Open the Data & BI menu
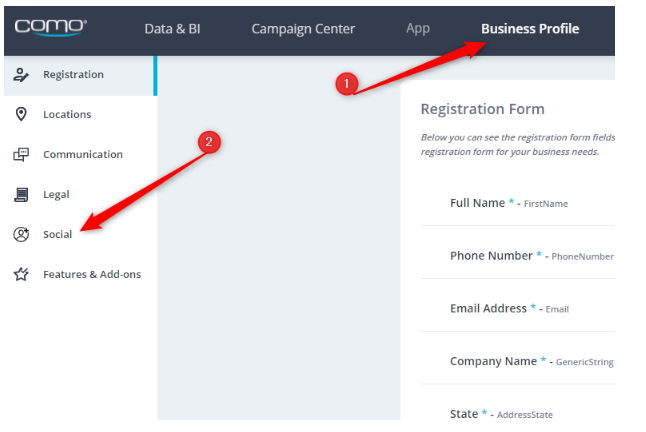 pyautogui.click(x=172, y=29)
